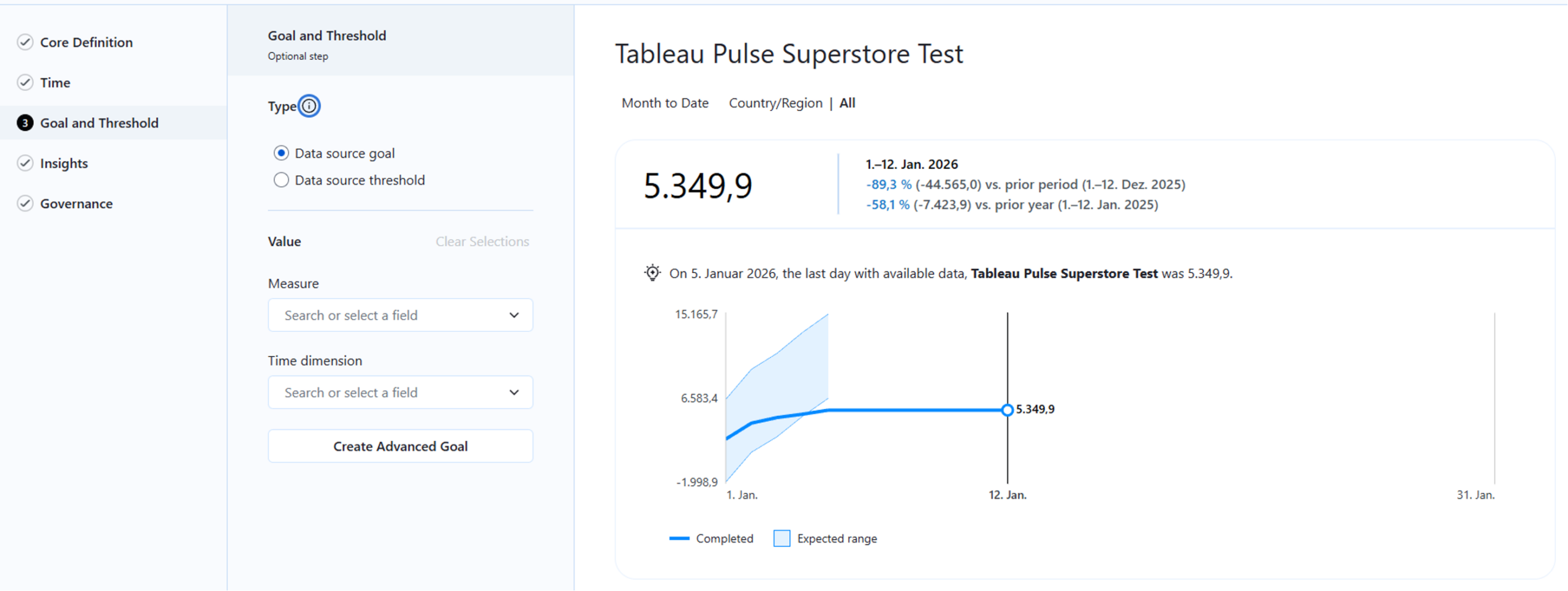Click the Month to Date label
This screenshot has width=1568, height=591.
coord(665,103)
